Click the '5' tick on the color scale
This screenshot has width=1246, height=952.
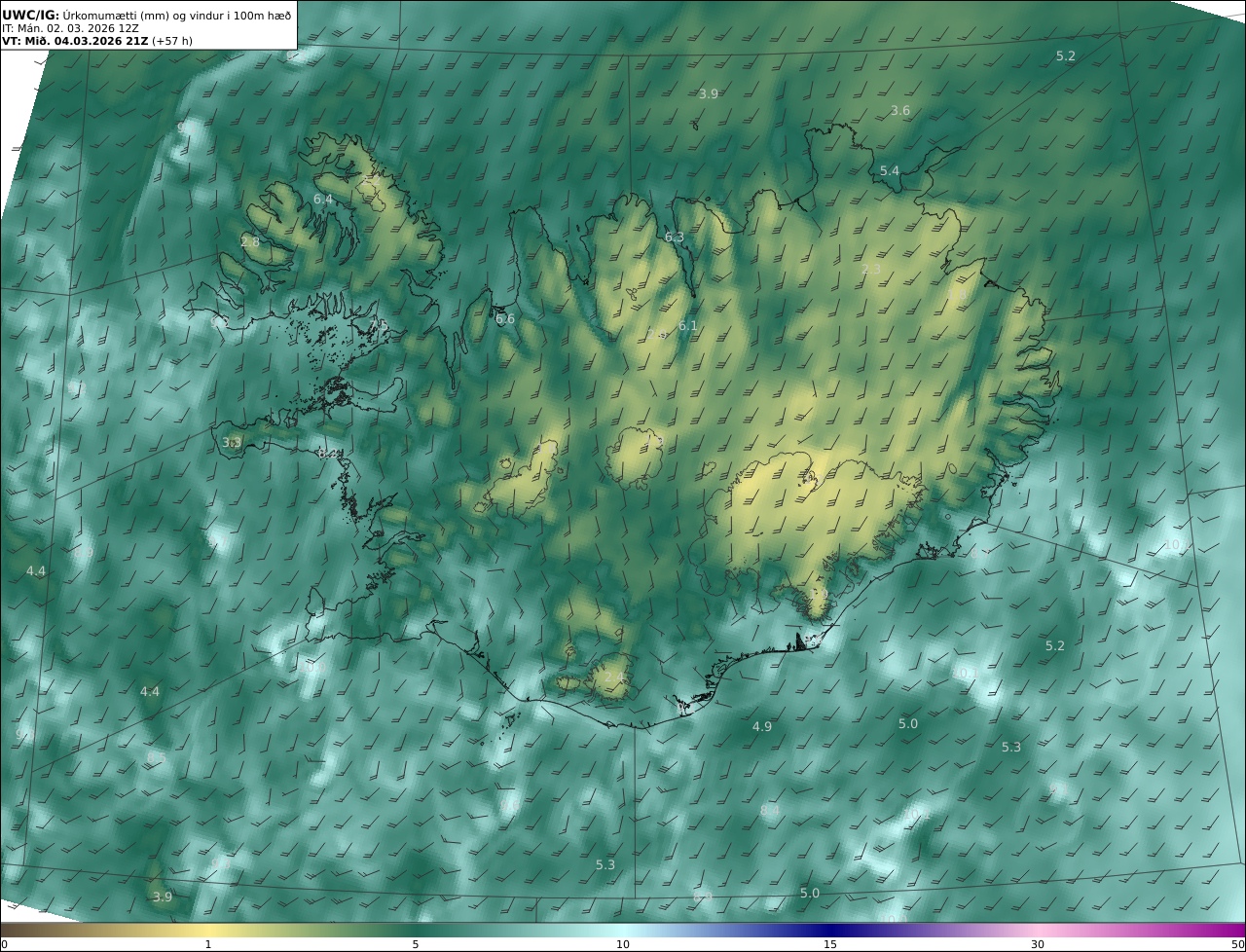(416, 944)
